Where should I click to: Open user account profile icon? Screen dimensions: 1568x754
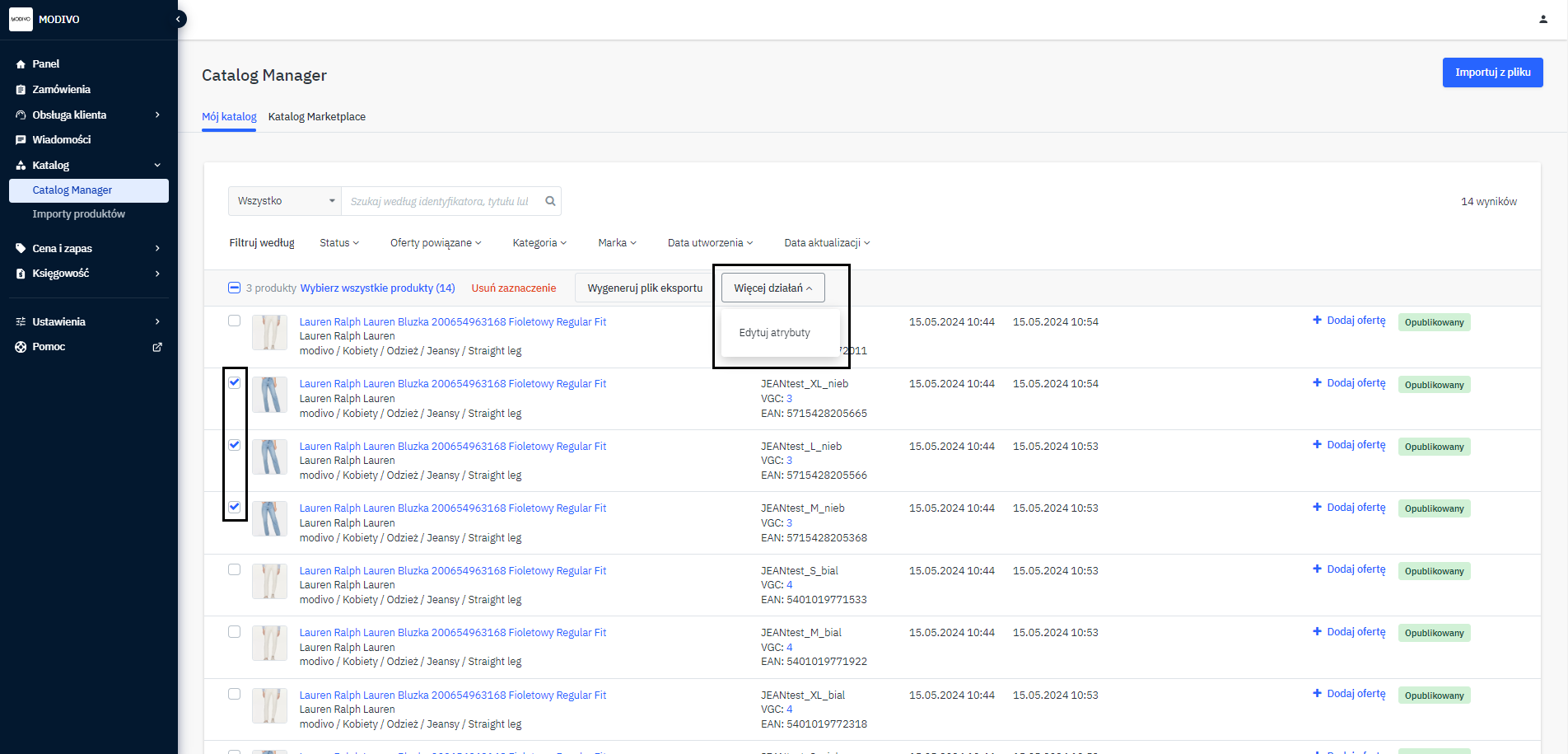tap(1542, 19)
